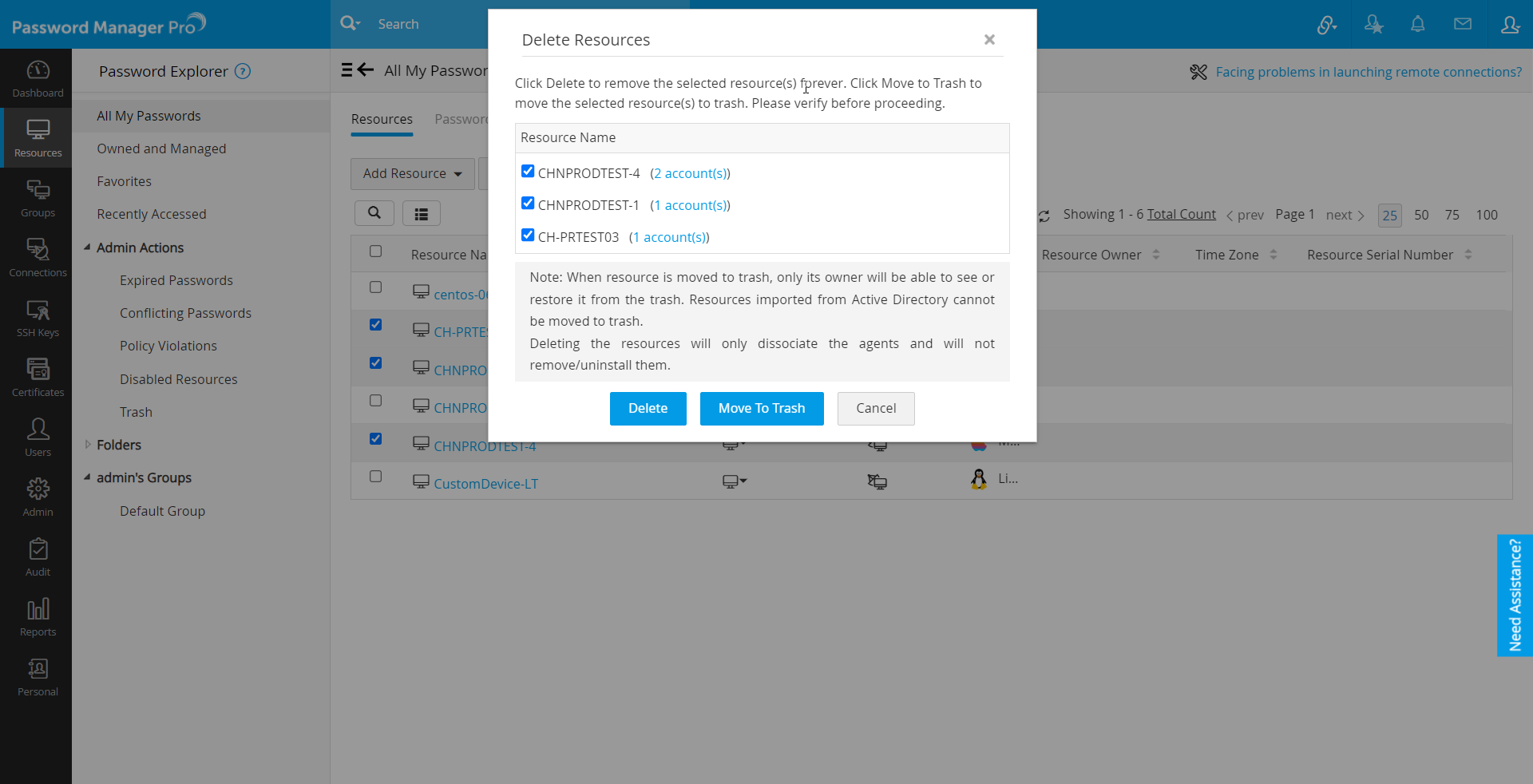Uncheck CHNPRODTEST-1 in the dialog

(528, 203)
